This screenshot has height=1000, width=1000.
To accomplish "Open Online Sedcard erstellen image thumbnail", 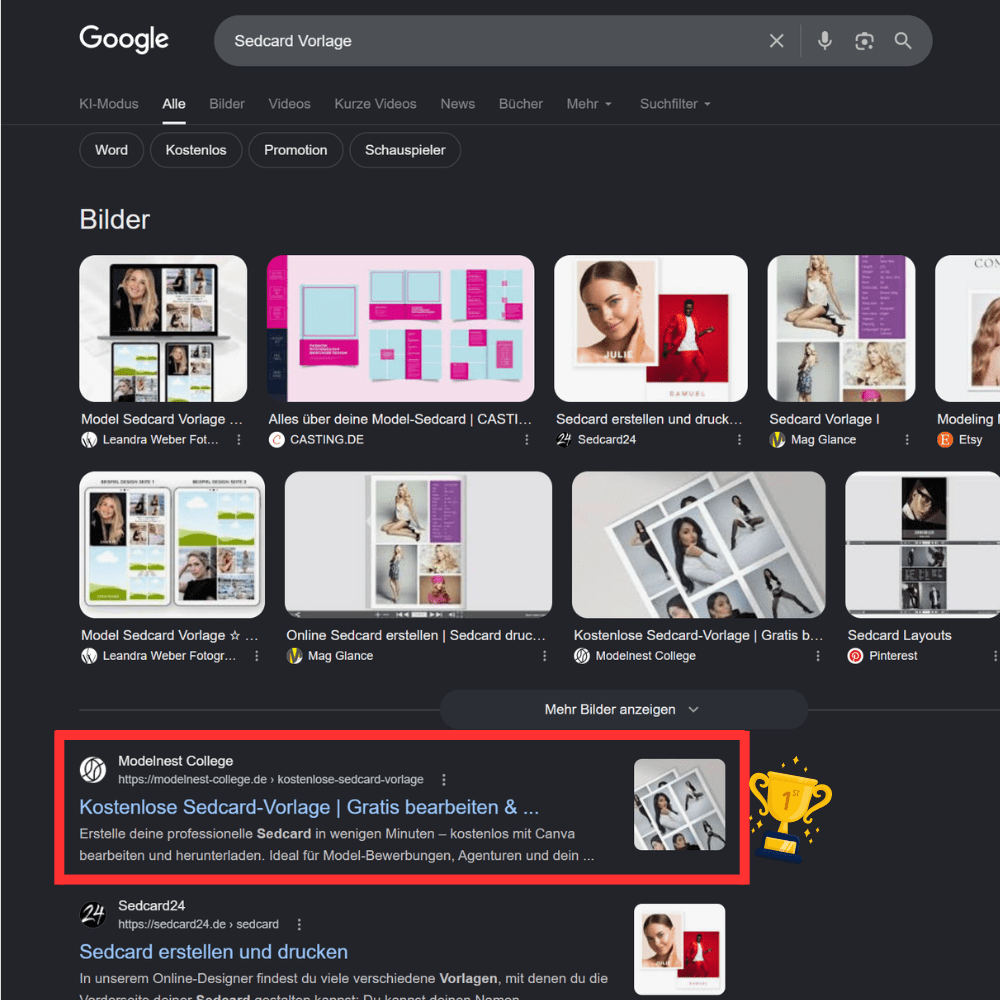I will pos(418,545).
